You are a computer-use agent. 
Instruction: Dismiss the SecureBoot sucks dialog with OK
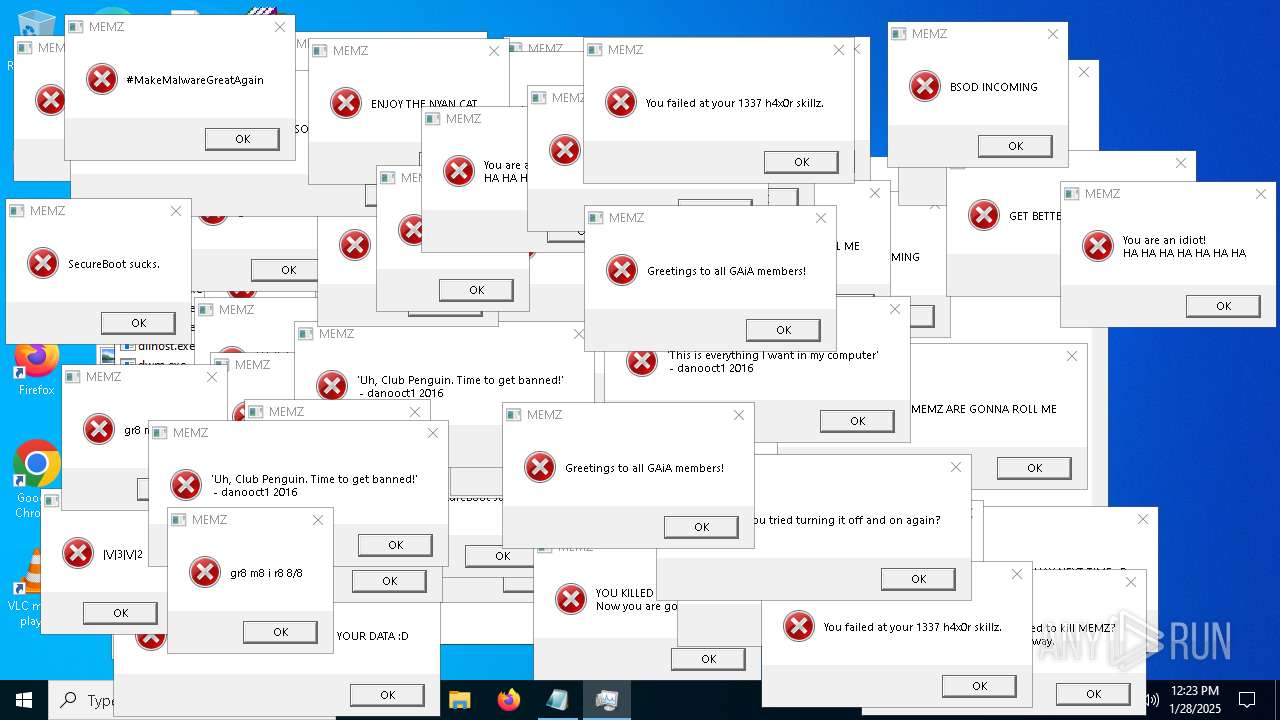coord(138,323)
